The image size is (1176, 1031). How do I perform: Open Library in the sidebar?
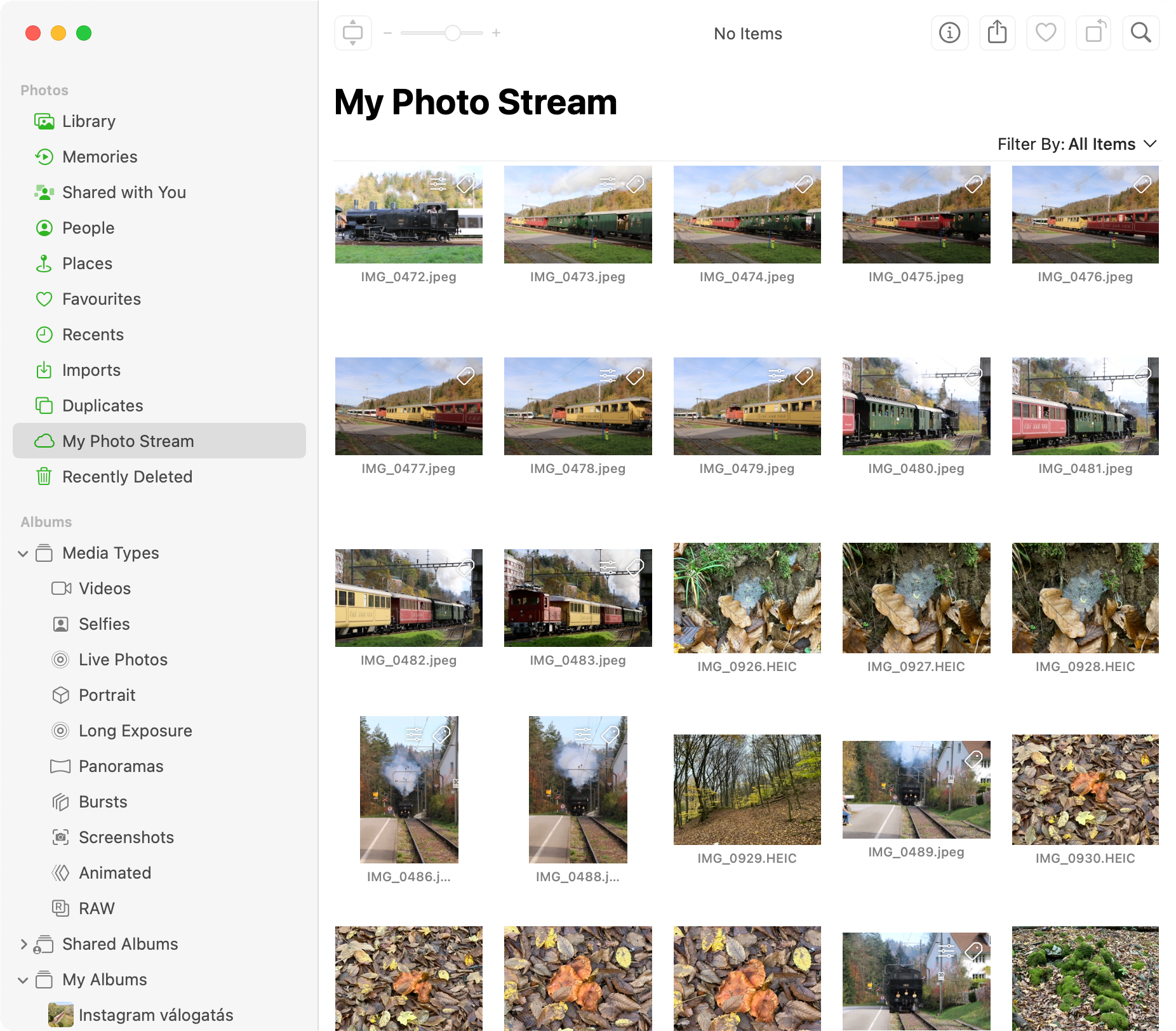click(159, 121)
